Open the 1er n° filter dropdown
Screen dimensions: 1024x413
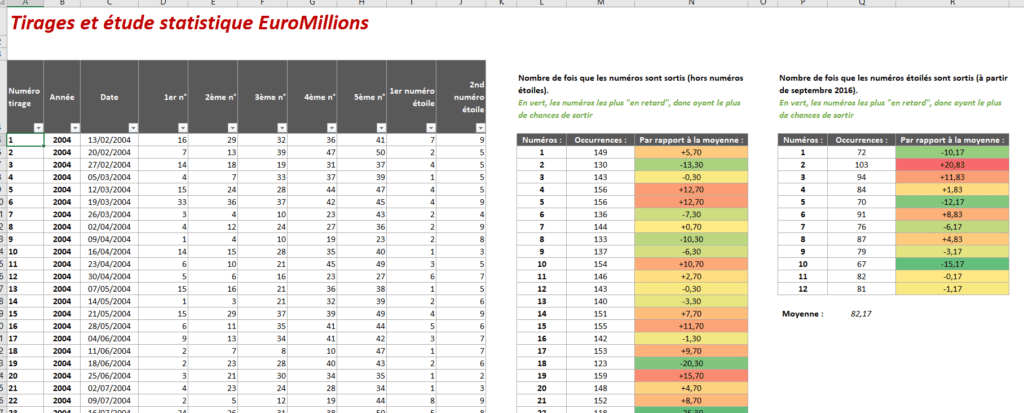[182, 128]
